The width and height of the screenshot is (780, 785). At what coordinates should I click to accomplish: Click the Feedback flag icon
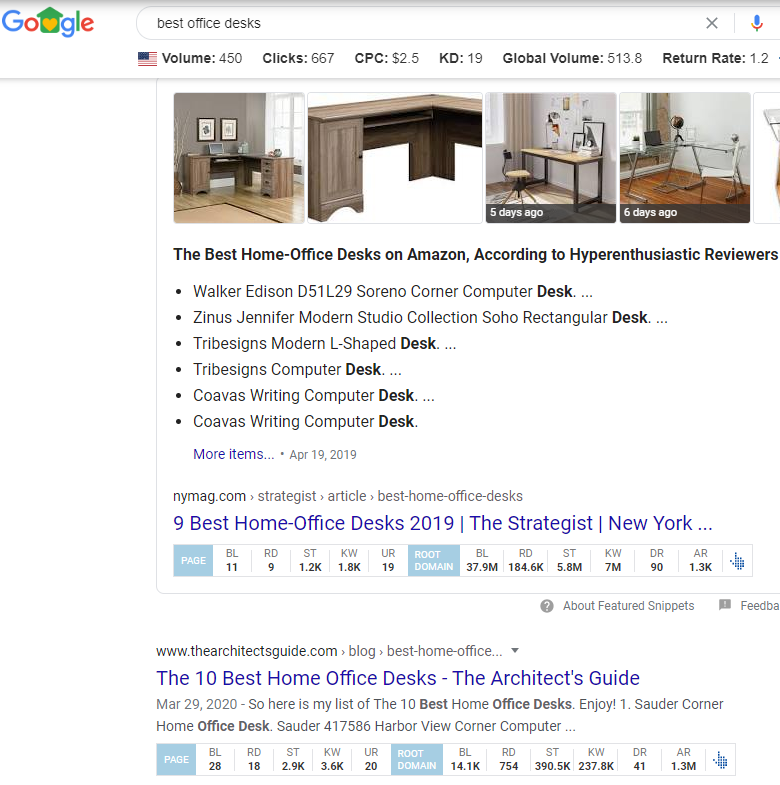point(724,605)
